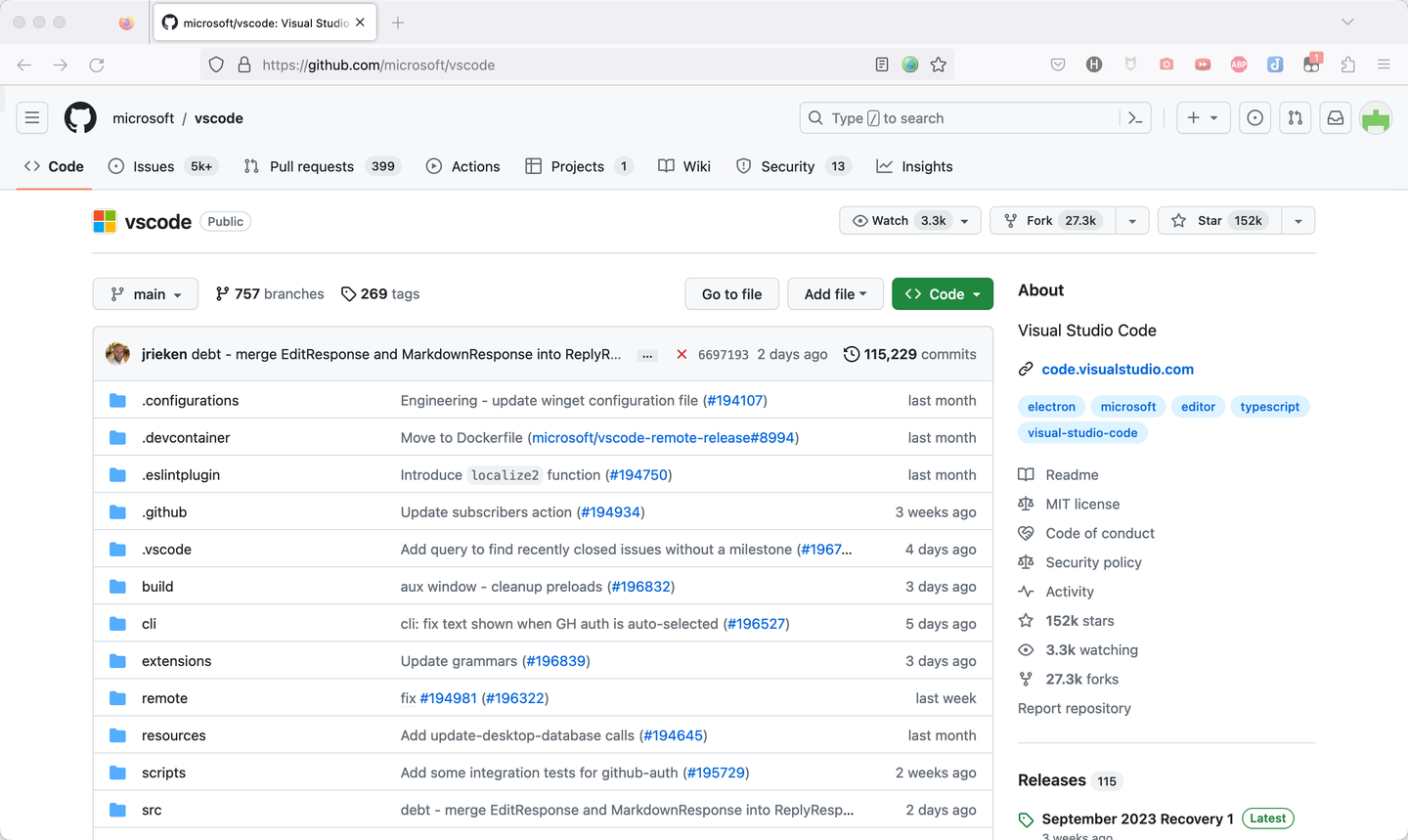This screenshot has width=1408, height=840.
Task: Switch to the Insights tab
Action: 914,166
